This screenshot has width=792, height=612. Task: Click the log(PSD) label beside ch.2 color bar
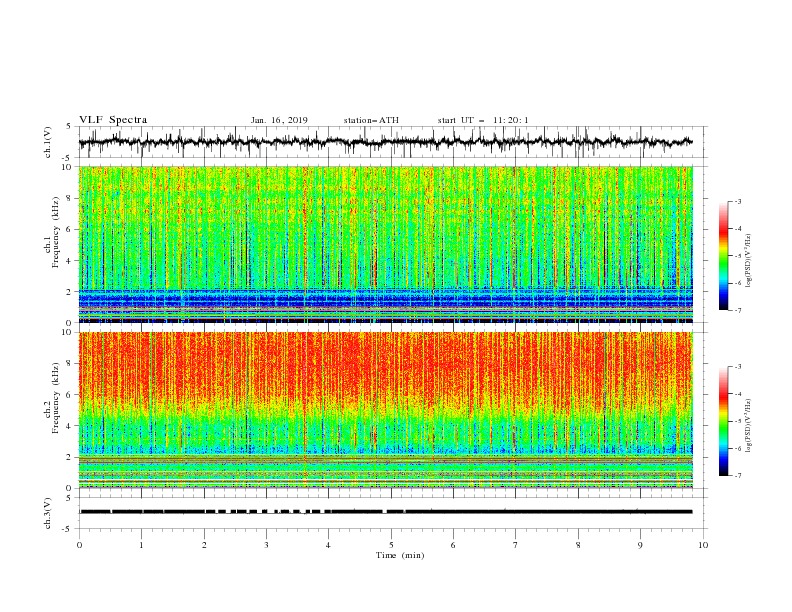click(748, 425)
